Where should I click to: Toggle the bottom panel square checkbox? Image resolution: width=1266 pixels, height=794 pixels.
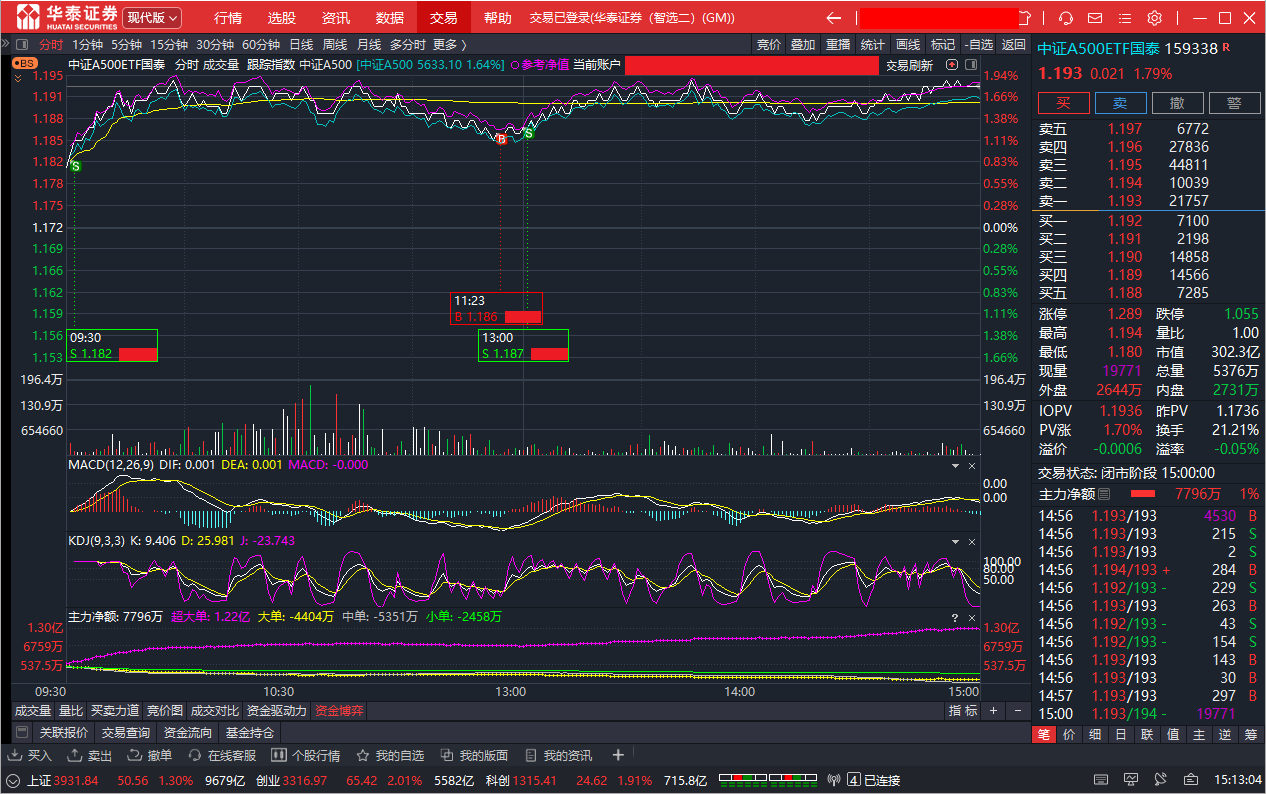(x=22, y=732)
